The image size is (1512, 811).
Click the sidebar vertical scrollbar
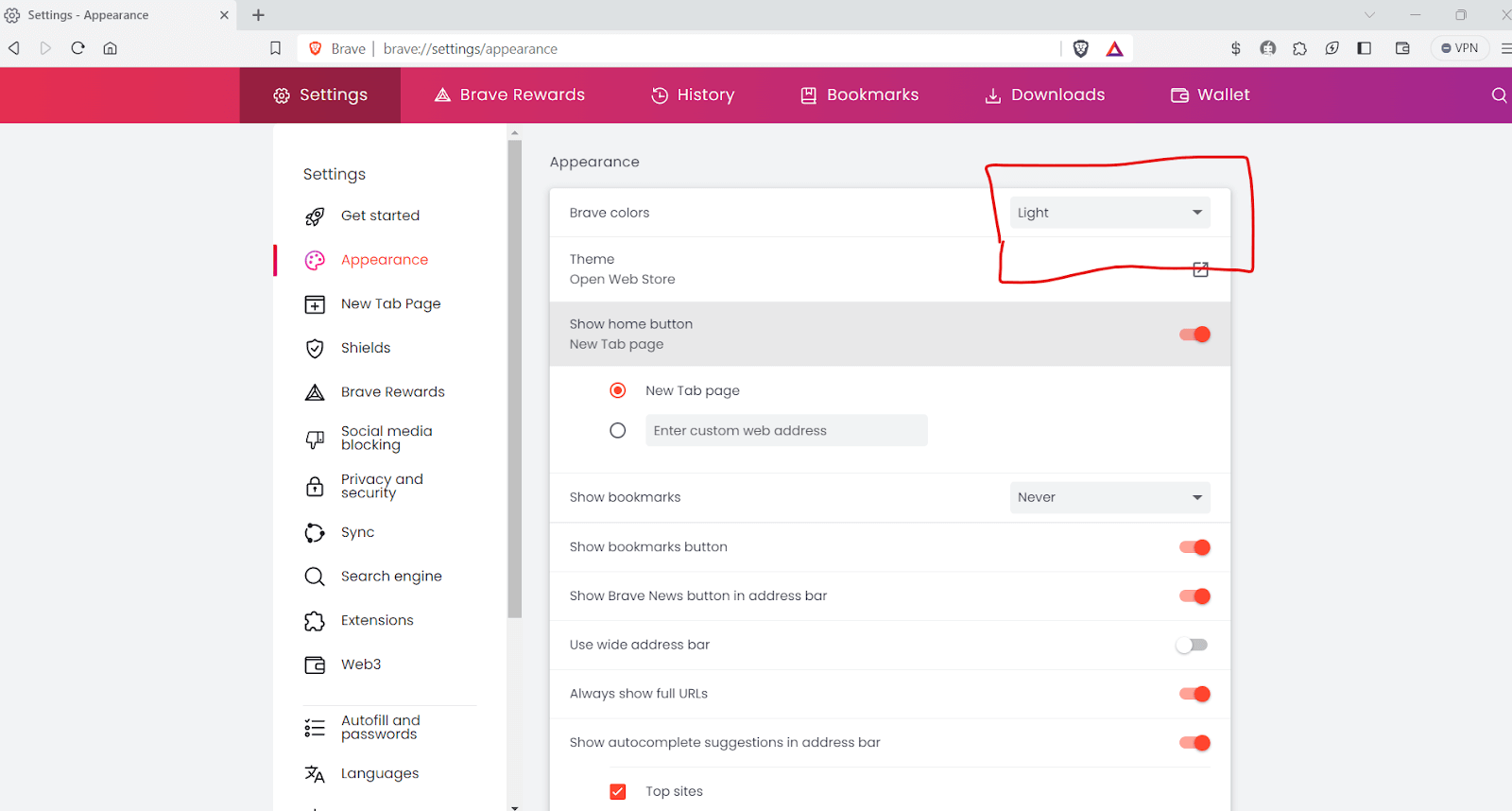[x=515, y=378]
